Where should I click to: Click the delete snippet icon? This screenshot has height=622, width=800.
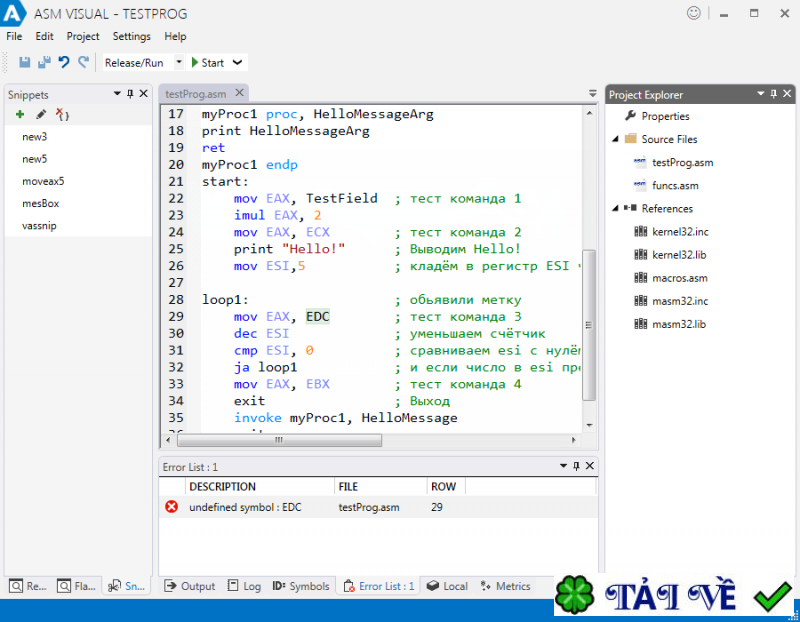(62, 115)
